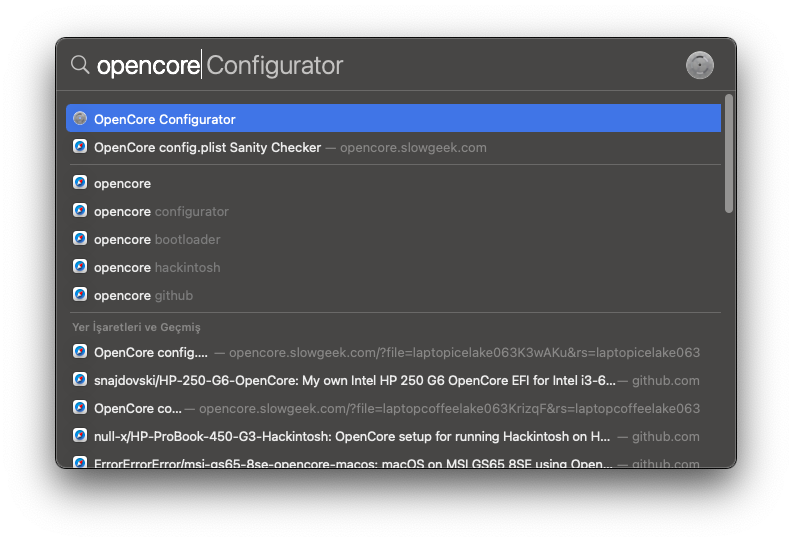Click the Spotlight magnifying glass icon
792x542 pixels.
click(80, 65)
